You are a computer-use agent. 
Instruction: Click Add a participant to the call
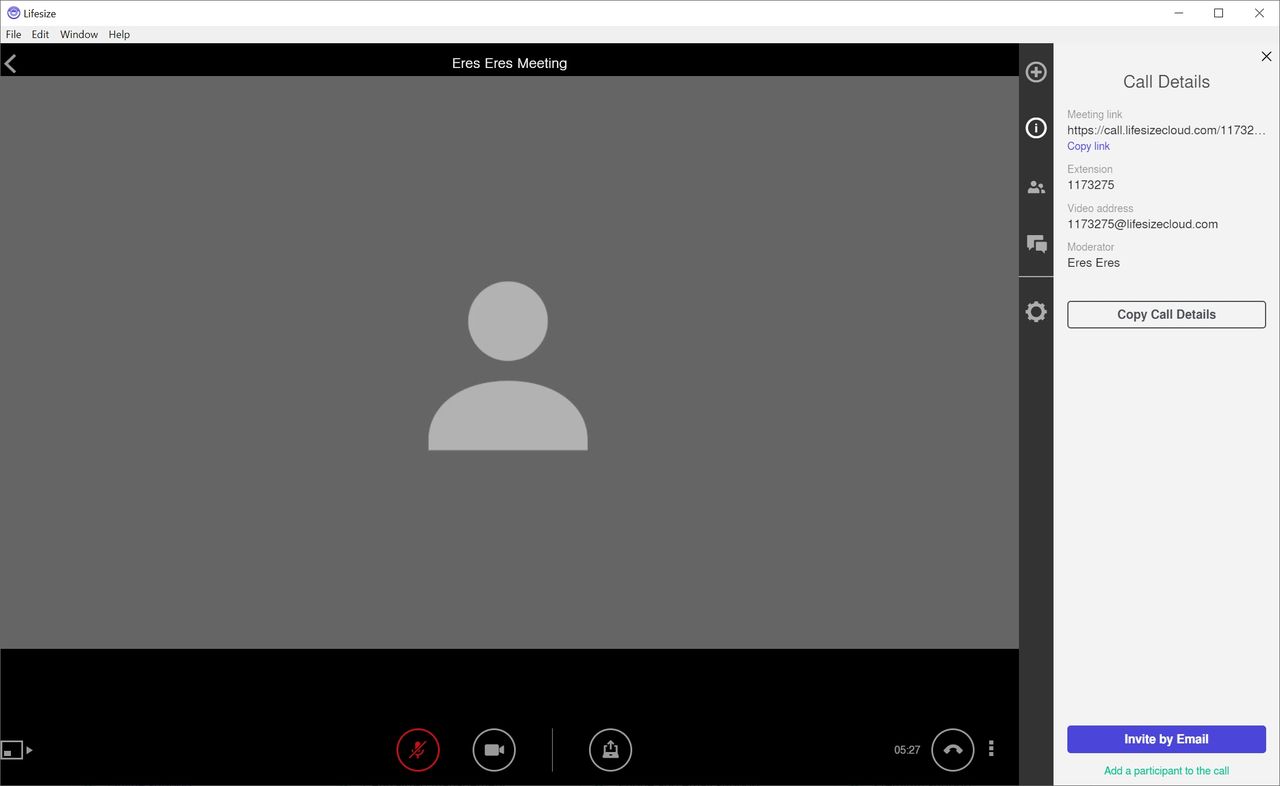[x=1166, y=771]
